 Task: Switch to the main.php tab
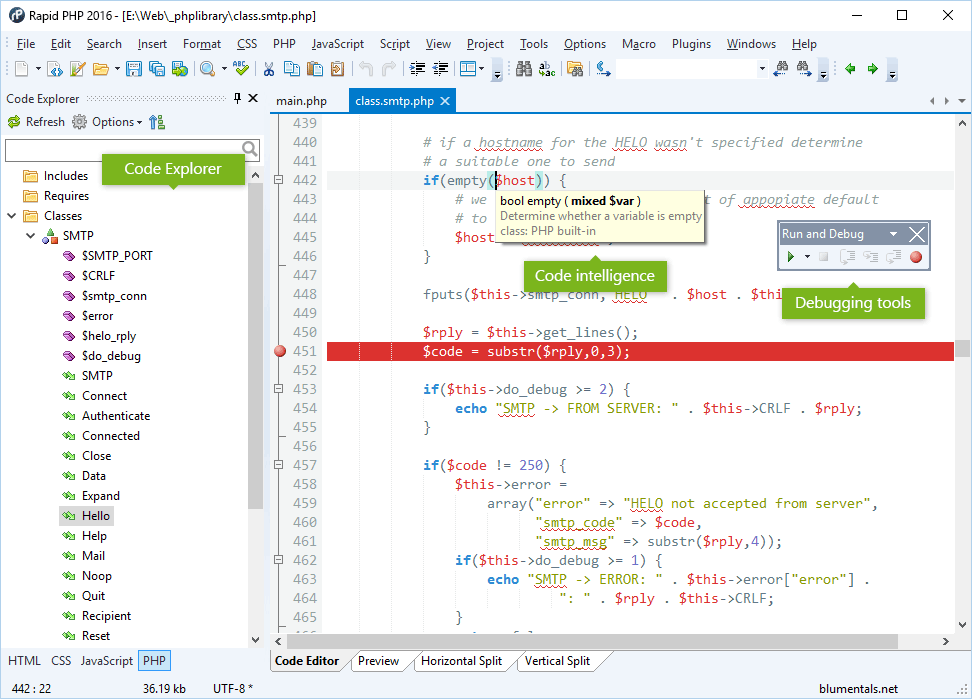click(x=301, y=100)
